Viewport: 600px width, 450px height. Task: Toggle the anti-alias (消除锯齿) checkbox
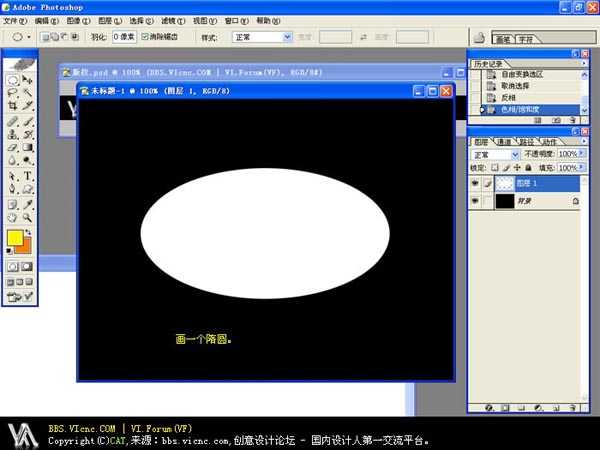point(146,36)
